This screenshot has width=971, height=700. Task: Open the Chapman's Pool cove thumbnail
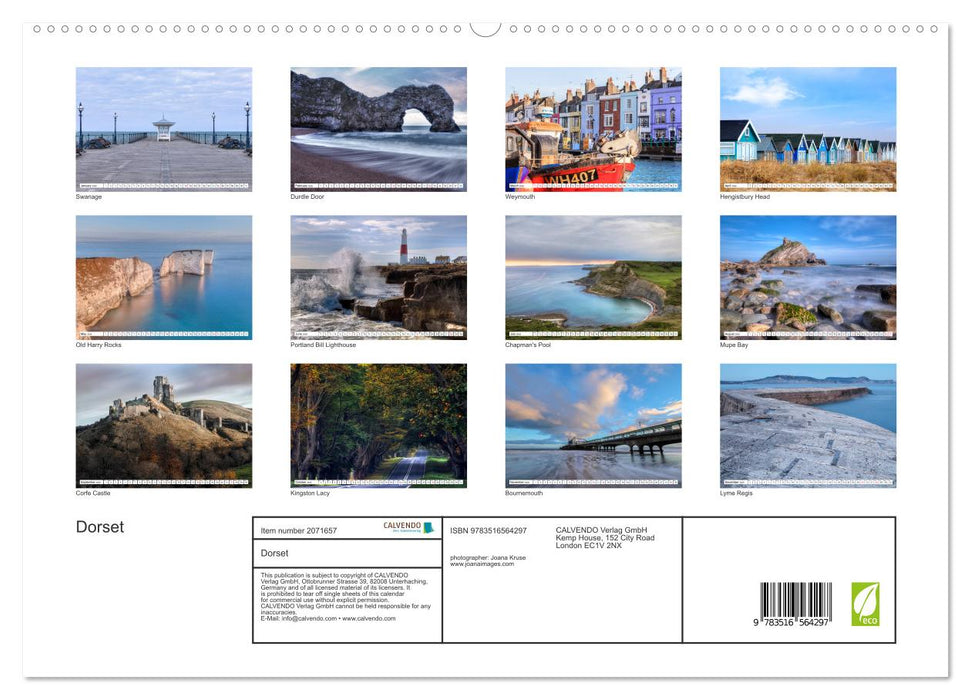[593, 278]
